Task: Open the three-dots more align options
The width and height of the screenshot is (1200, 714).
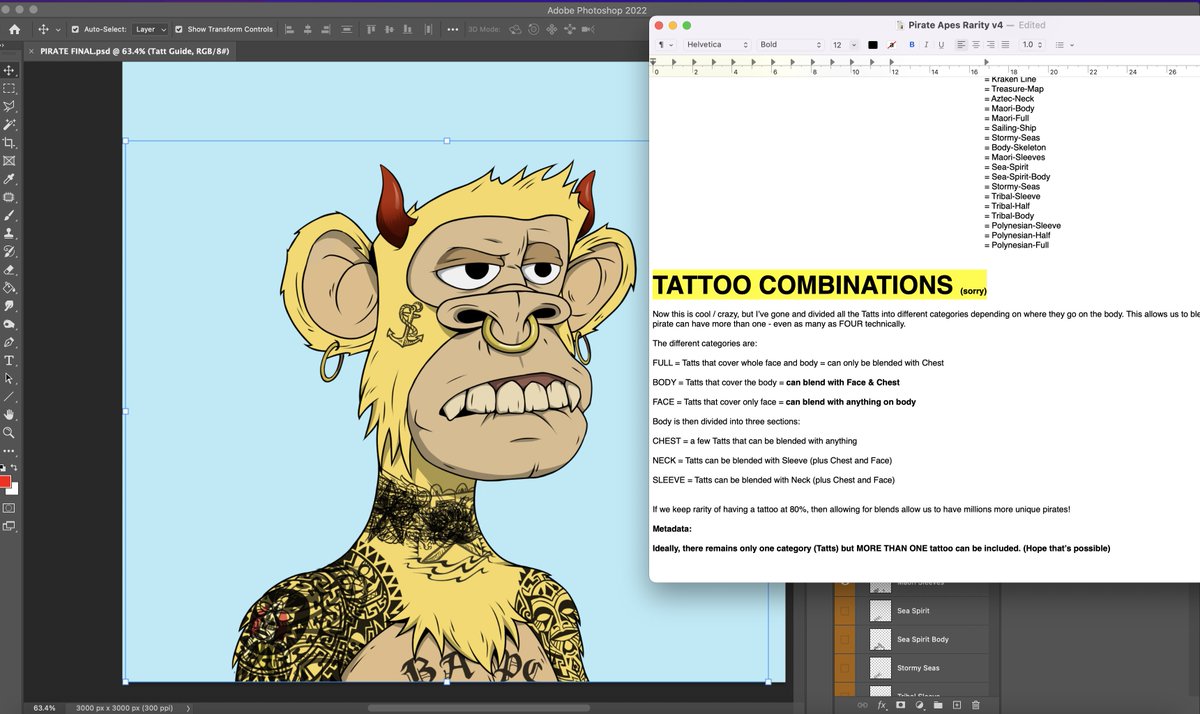Action: pyautogui.click(x=453, y=29)
